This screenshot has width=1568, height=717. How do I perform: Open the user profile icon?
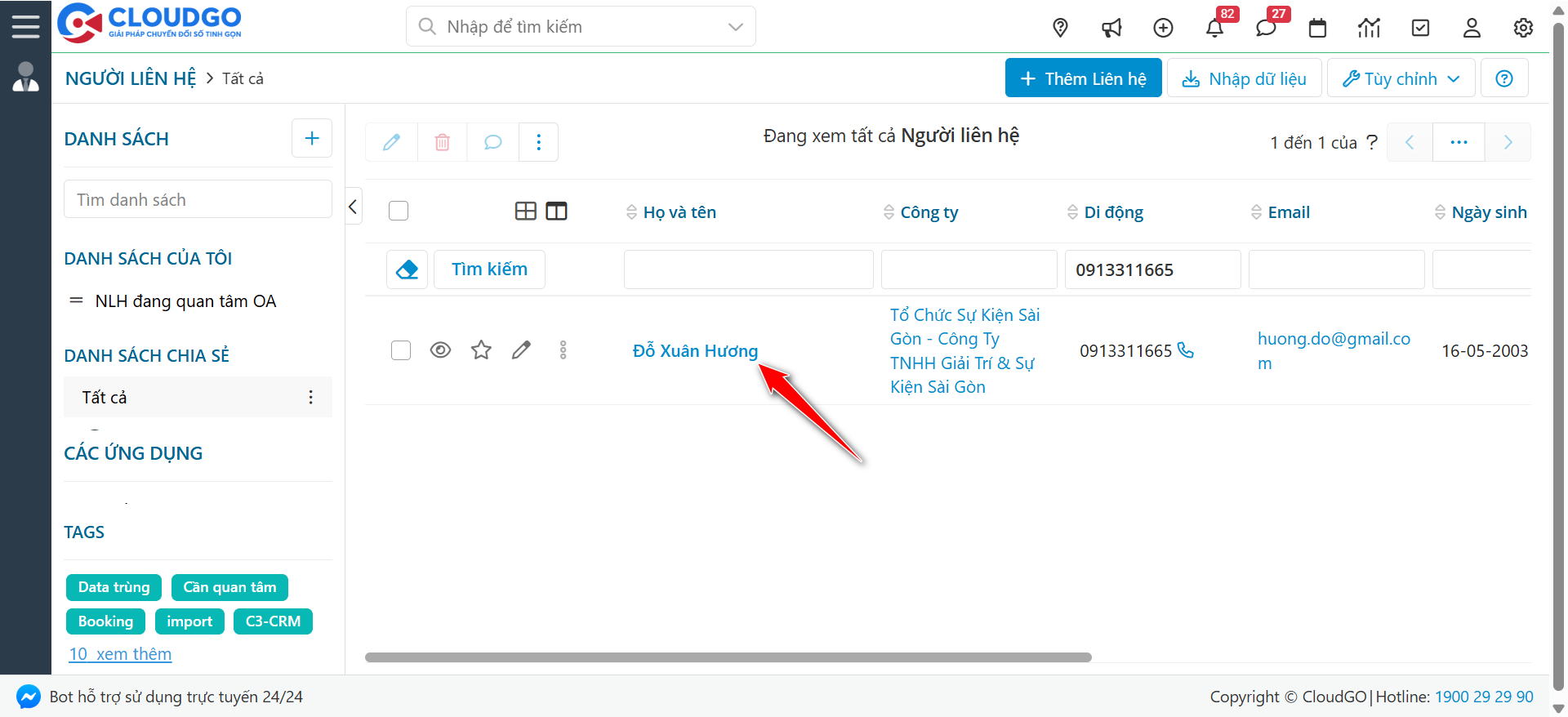1472,28
